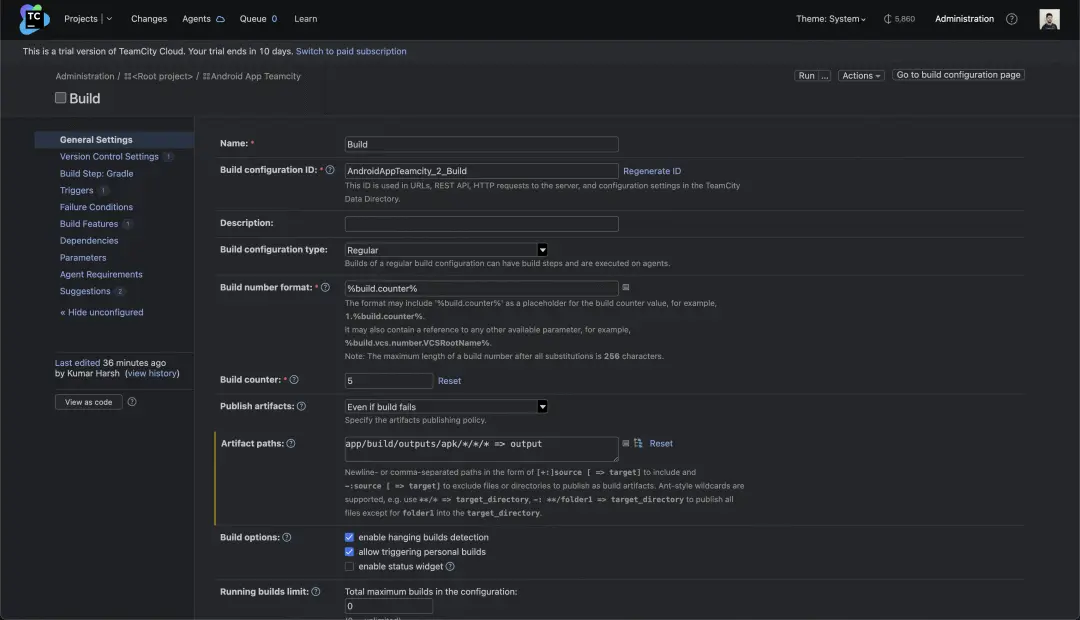The width and height of the screenshot is (1080, 620).
Task: Enable the status widget checkbox
Action: 350,567
